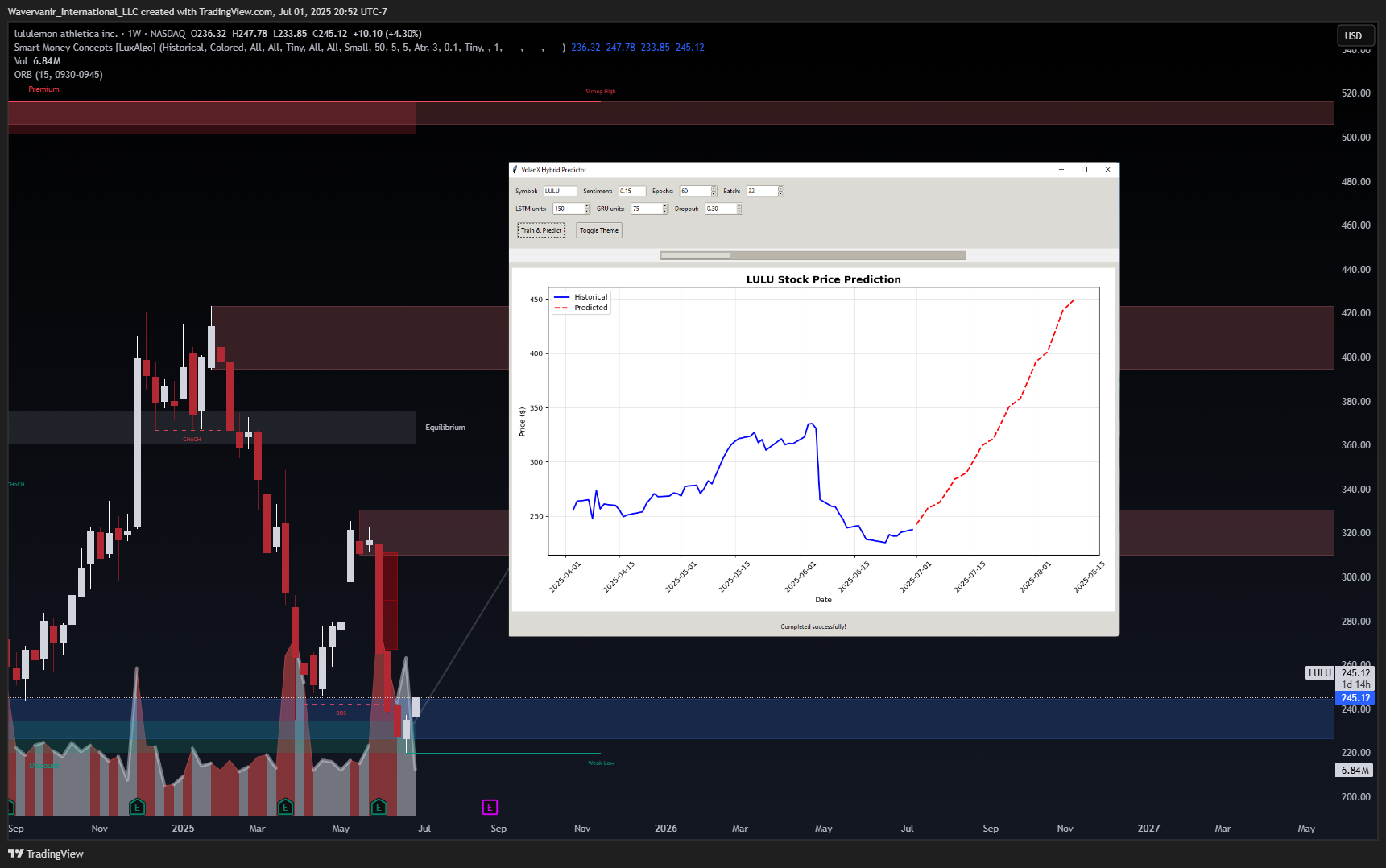
Task: Click into the LSTM units value 150
Action: click(x=569, y=209)
